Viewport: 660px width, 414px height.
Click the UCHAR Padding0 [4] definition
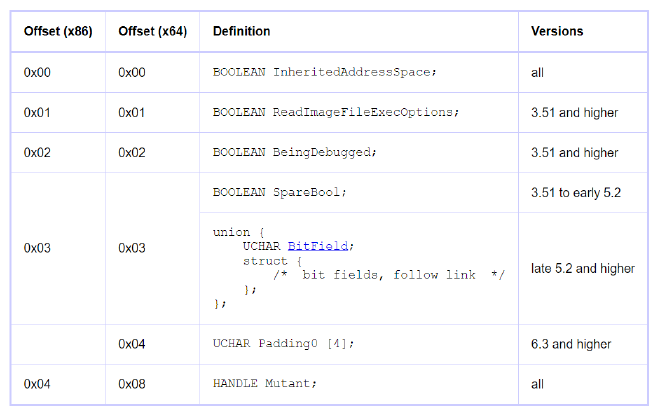coord(283,344)
